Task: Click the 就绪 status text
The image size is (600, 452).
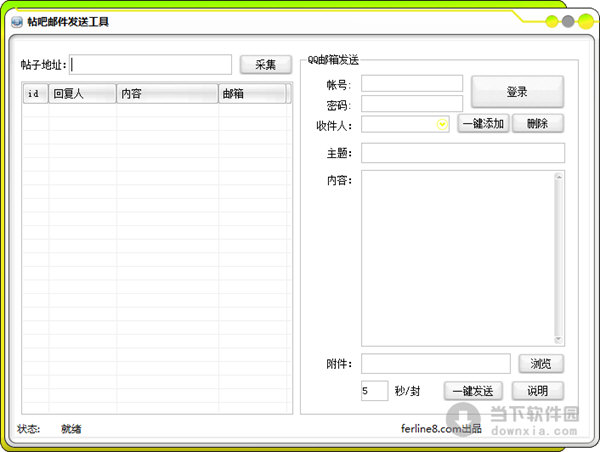Action: tap(71, 429)
